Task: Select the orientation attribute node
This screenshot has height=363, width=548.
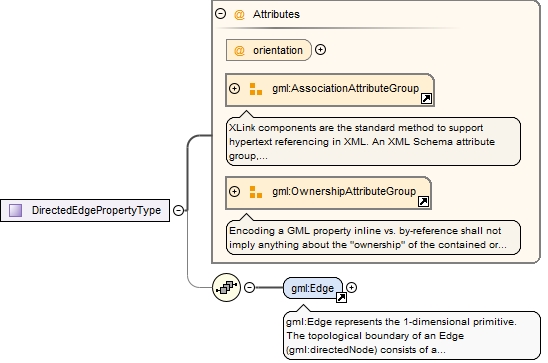Action: pos(268,50)
